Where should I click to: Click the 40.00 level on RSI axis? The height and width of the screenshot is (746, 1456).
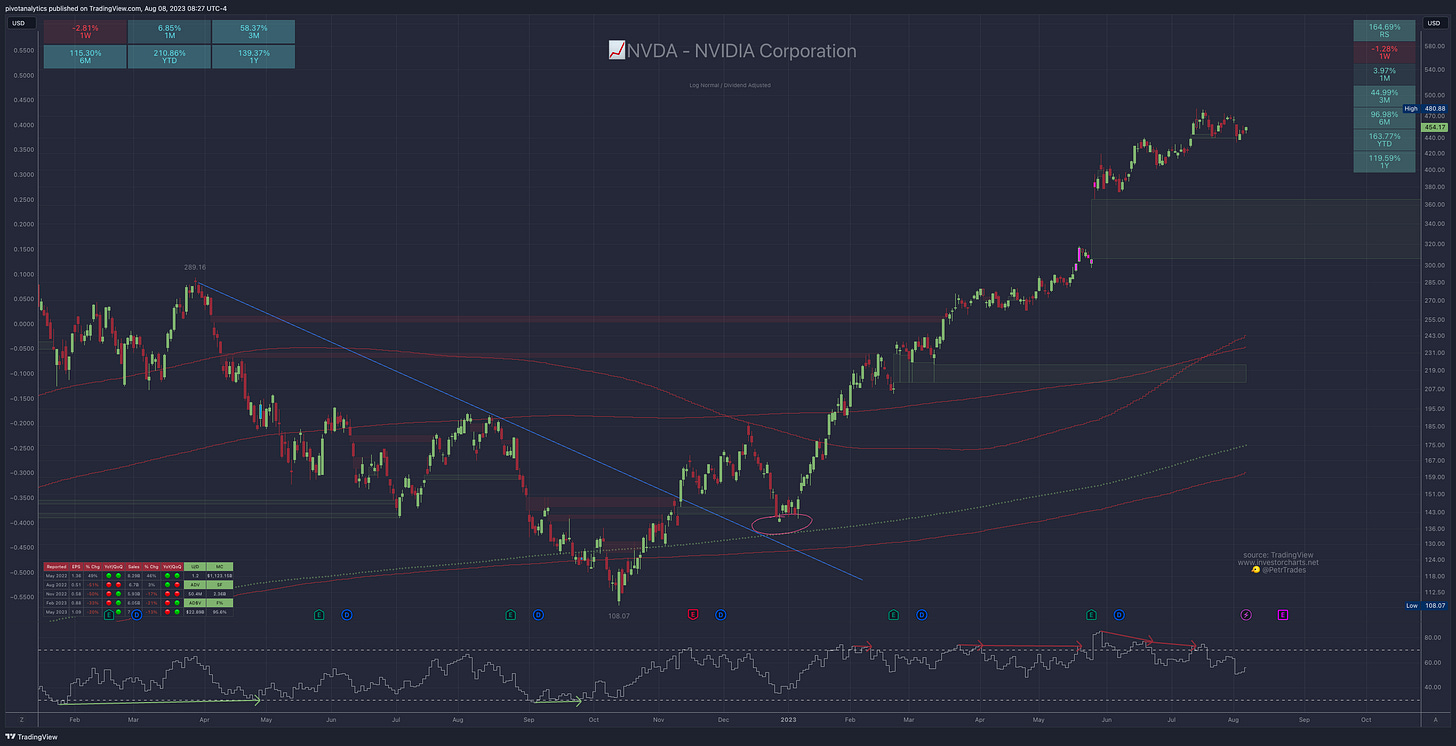(x=1431, y=688)
